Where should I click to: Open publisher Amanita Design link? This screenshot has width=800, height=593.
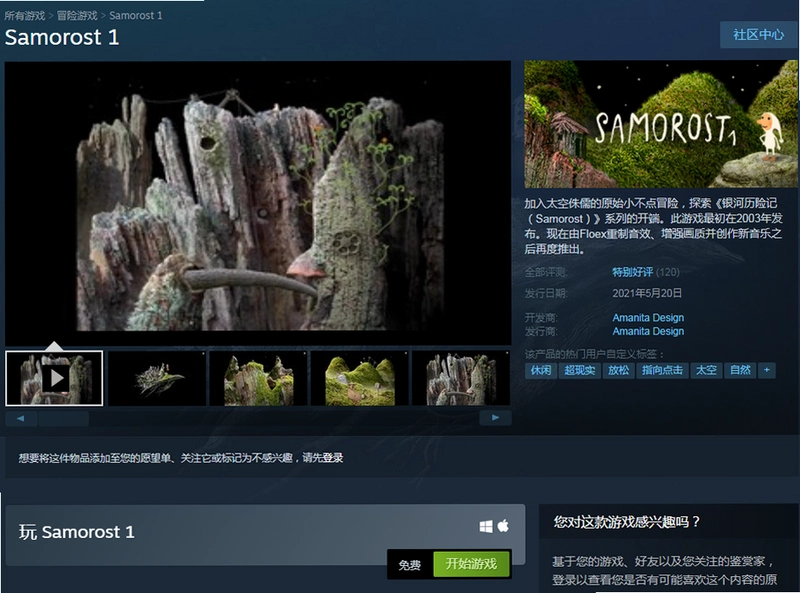(x=648, y=331)
